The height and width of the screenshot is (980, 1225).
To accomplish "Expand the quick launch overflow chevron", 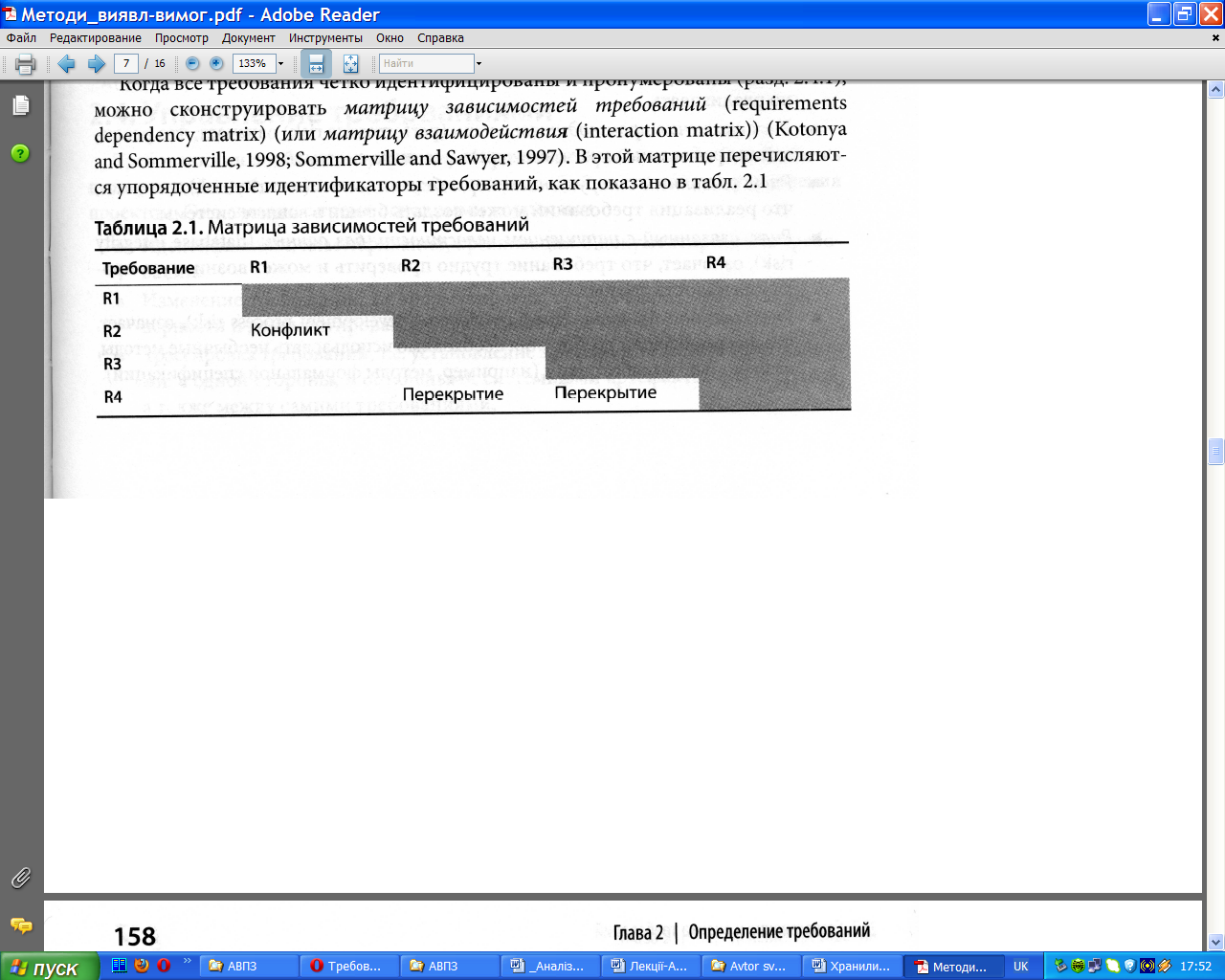I will pyautogui.click(x=188, y=961).
